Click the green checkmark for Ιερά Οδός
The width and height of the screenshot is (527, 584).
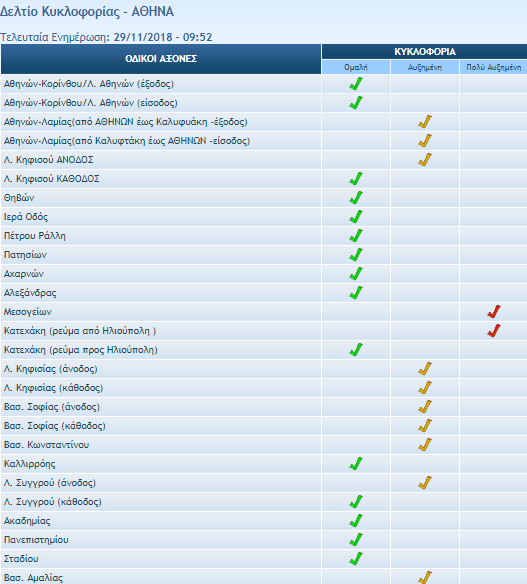356,217
